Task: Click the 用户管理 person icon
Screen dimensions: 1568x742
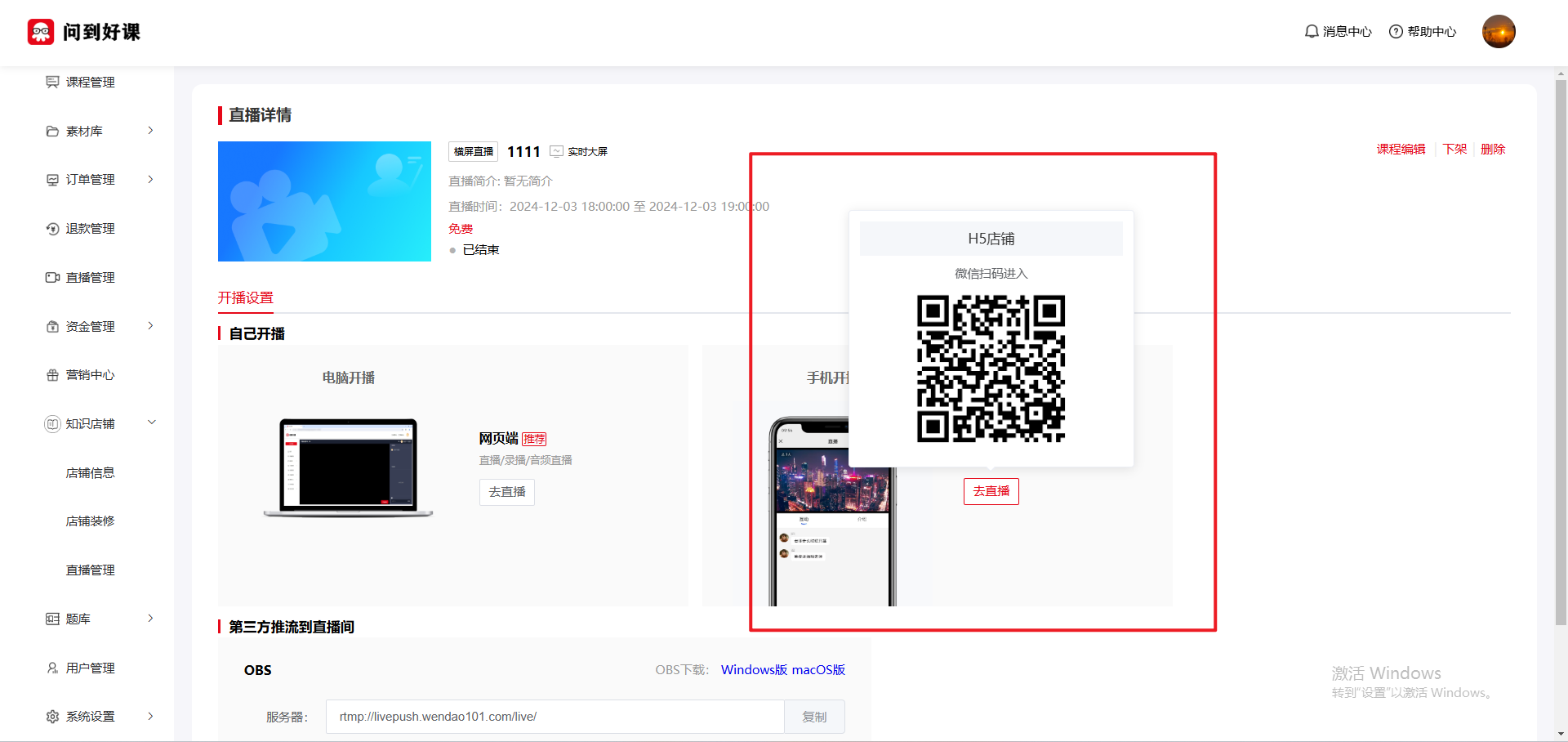Action: (52, 668)
